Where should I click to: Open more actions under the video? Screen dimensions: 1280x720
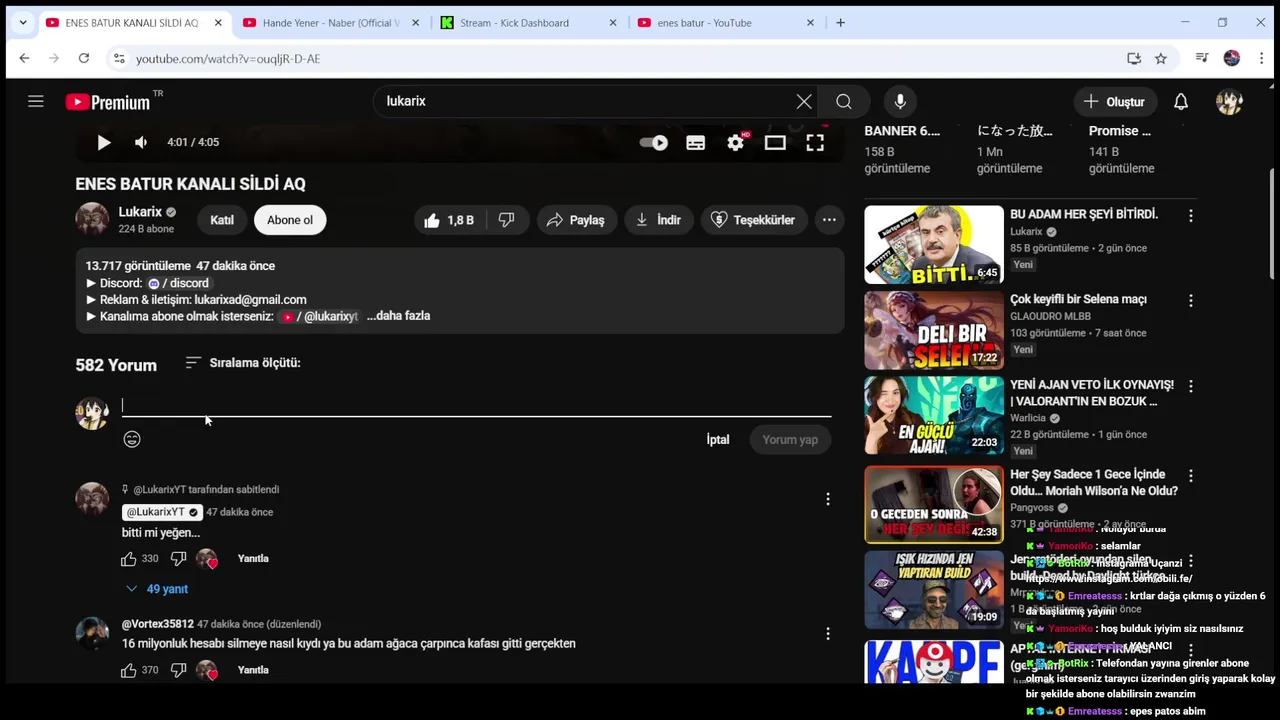pos(829,220)
